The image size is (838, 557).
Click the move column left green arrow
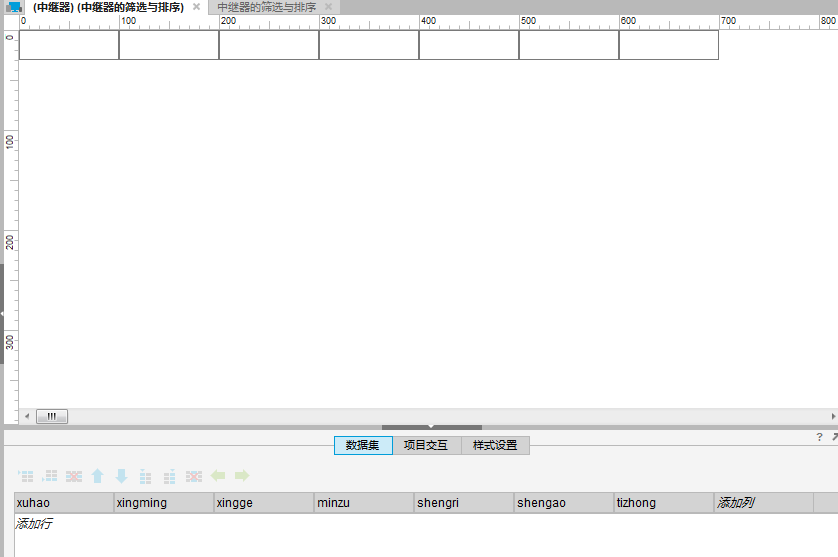218,475
